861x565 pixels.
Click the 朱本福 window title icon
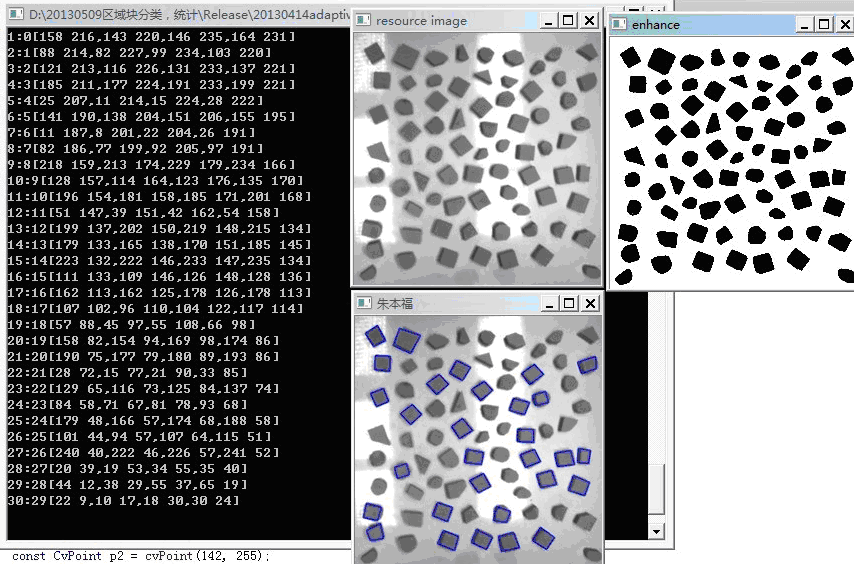click(364, 303)
